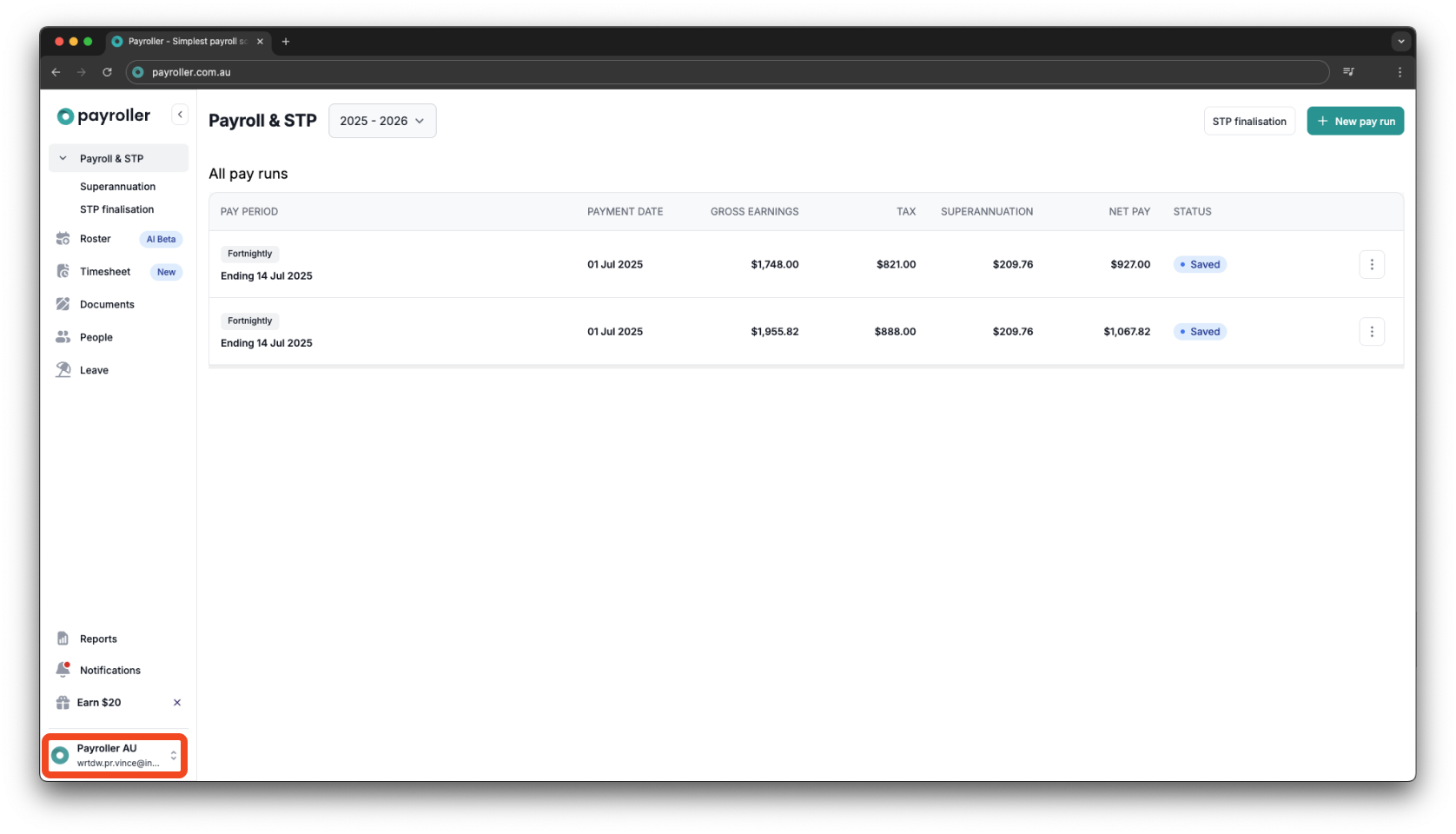This screenshot has height=834, width=1456.
Task: Close the Payroller browser tab
Action: (260, 41)
